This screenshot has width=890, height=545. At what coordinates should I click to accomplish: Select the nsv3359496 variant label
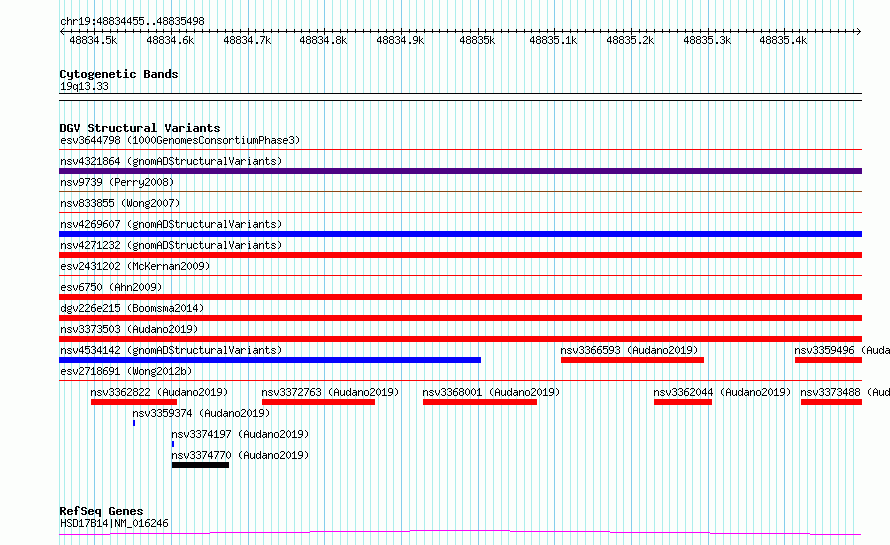[842, 350]
